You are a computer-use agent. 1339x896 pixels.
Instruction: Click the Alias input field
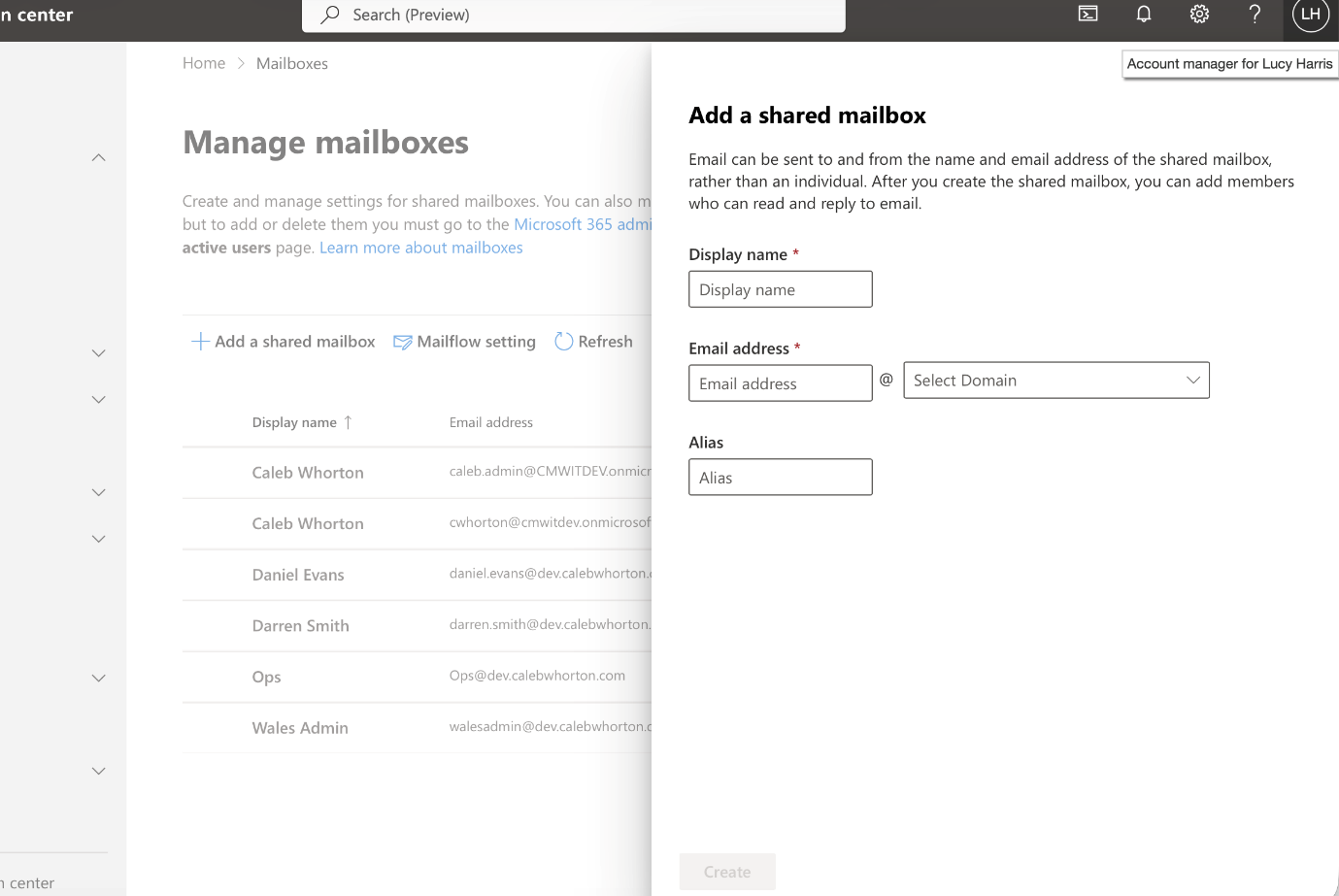(x=781, y=478)
